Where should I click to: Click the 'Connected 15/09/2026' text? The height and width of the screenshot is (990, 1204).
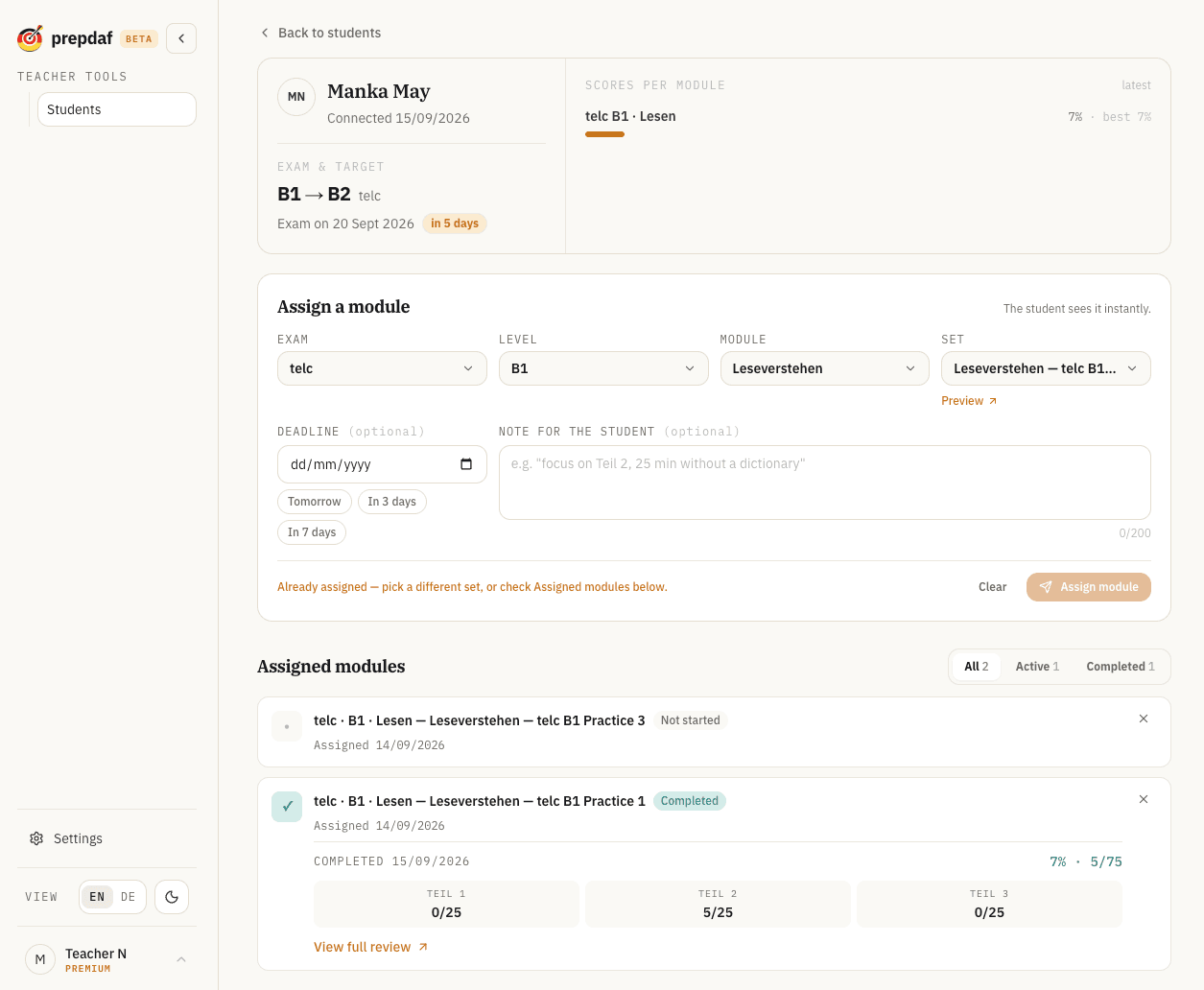pos(398,118)
